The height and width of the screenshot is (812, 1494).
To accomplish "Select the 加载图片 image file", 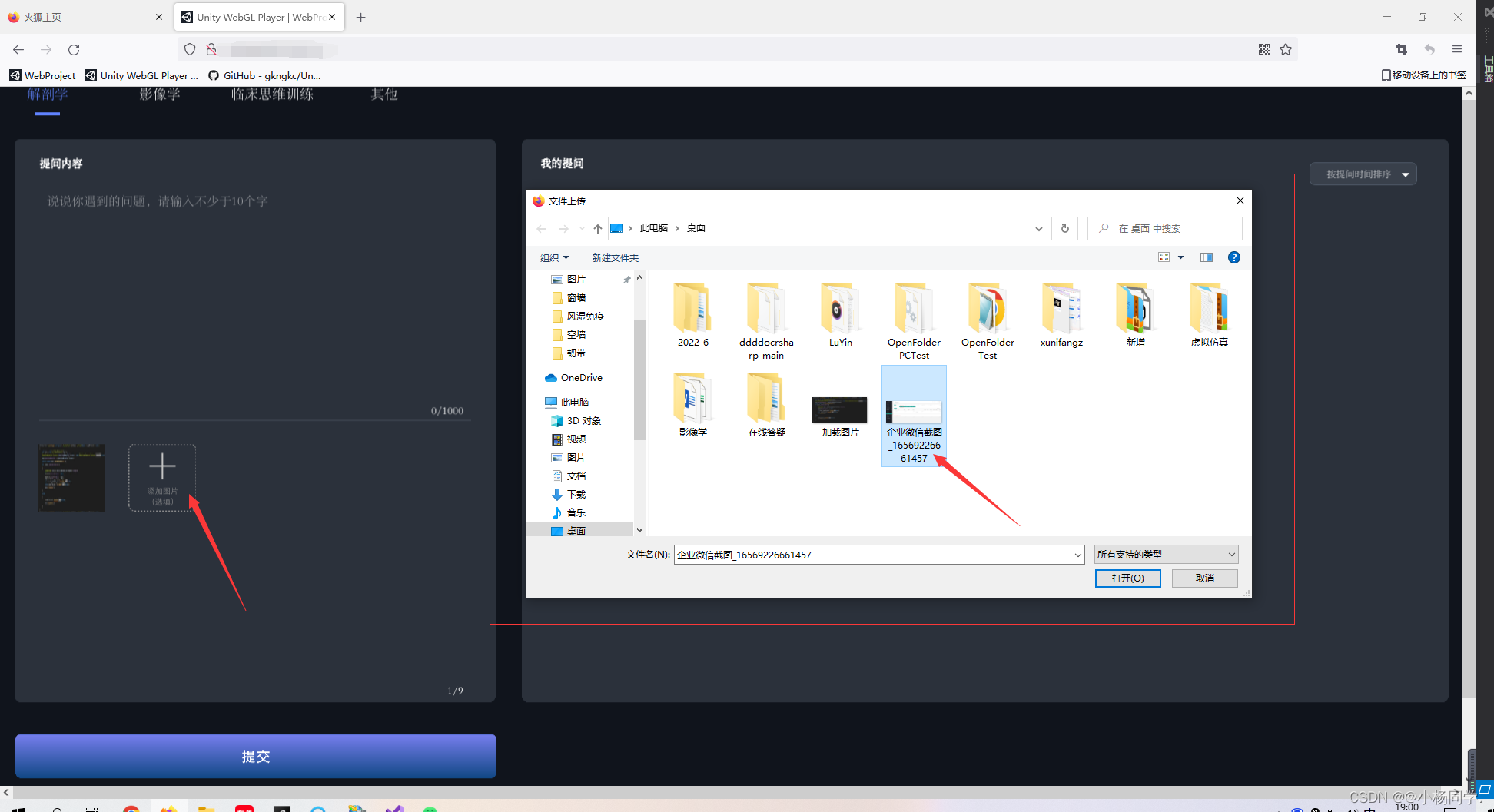I will [x=840, y=416].
